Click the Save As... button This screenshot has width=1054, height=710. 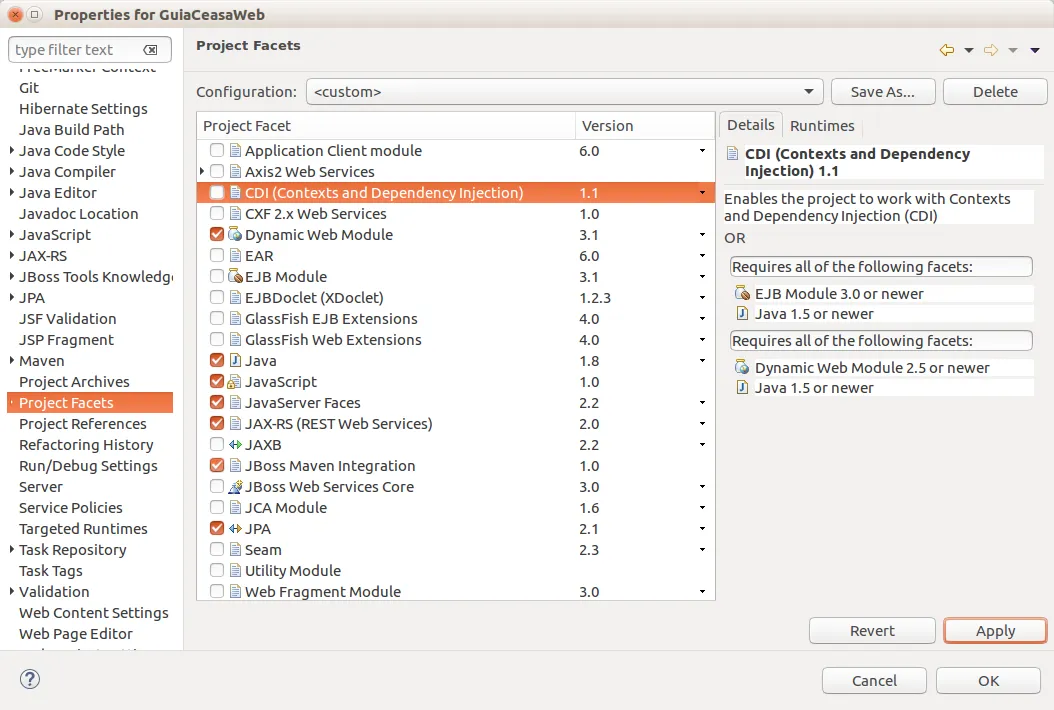882,92
